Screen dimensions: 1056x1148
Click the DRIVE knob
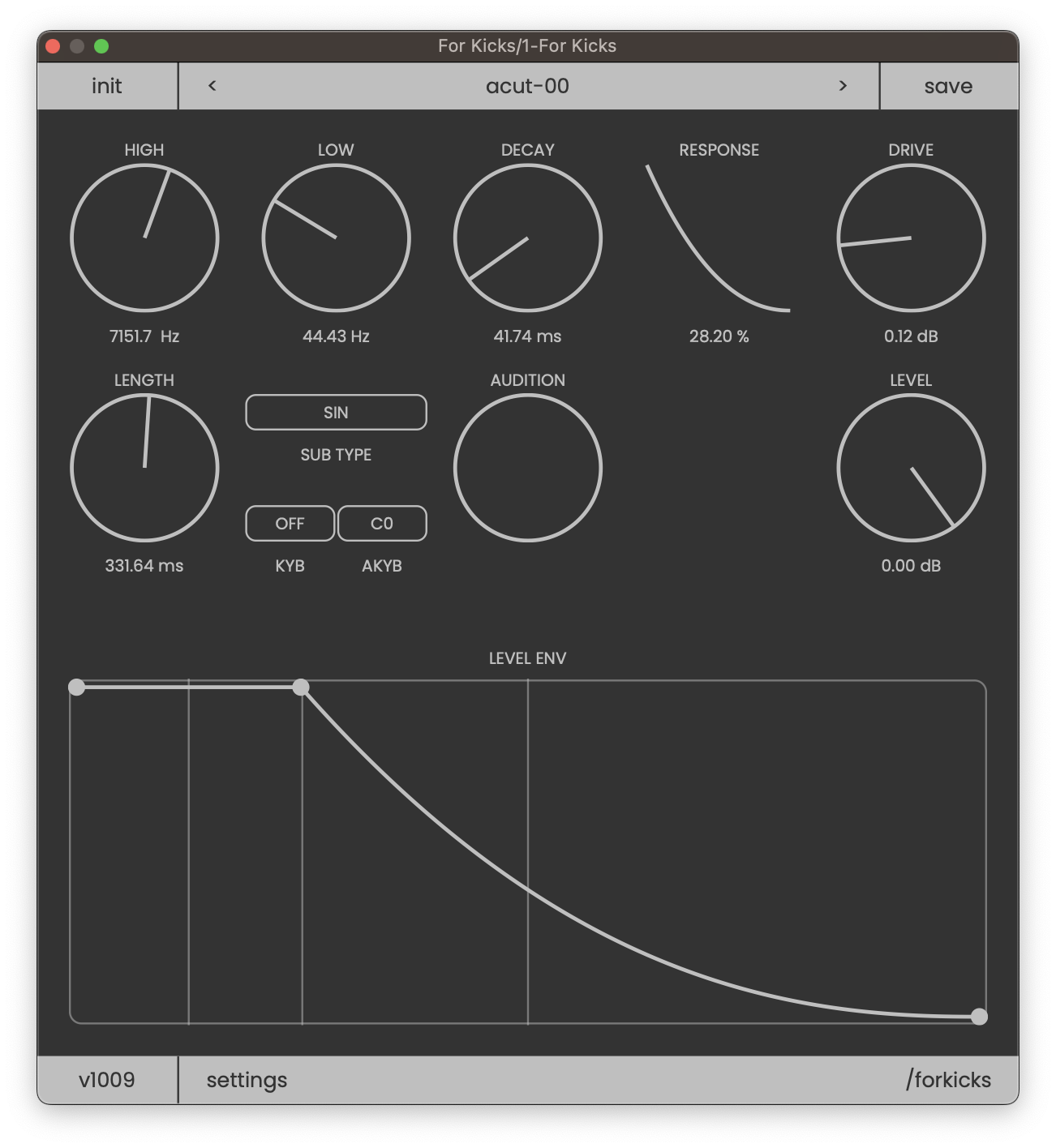(x=911, y=238)
